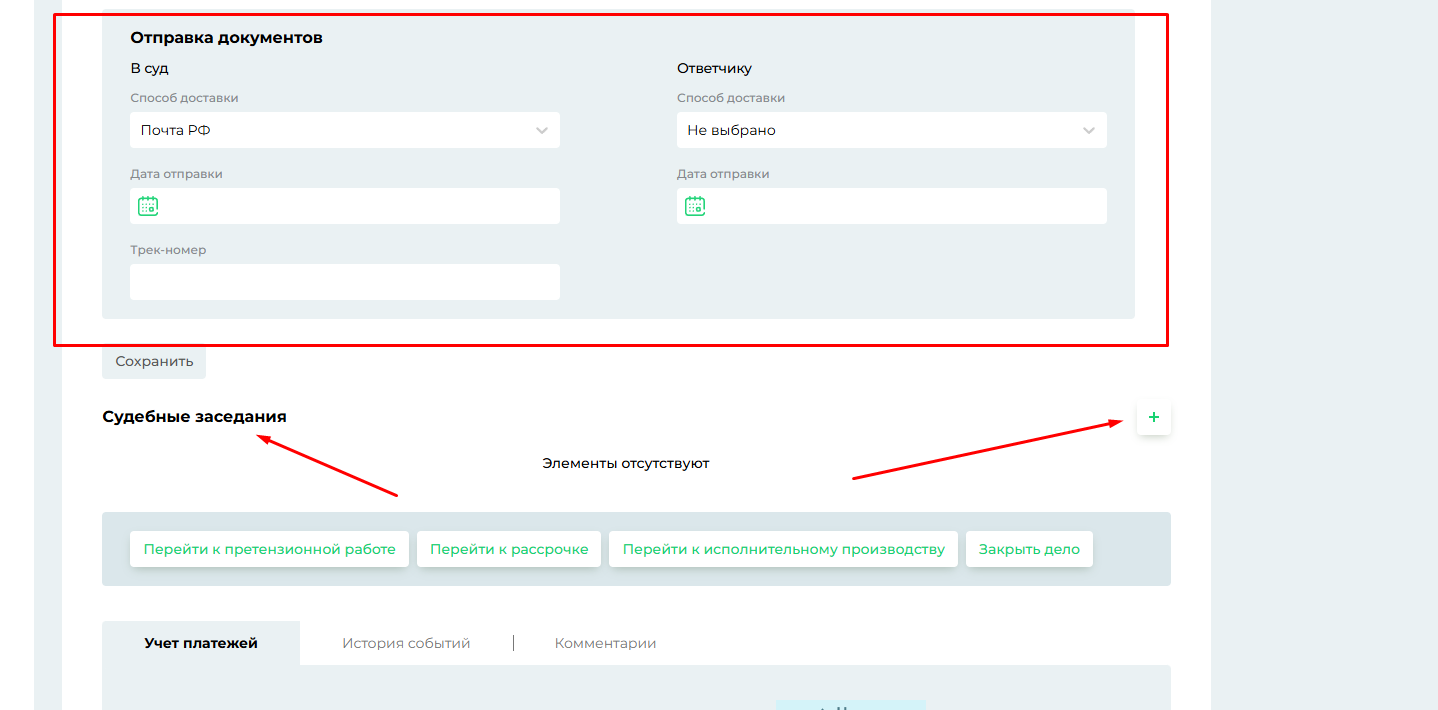Open the defendant send date calendar icon

695,206
